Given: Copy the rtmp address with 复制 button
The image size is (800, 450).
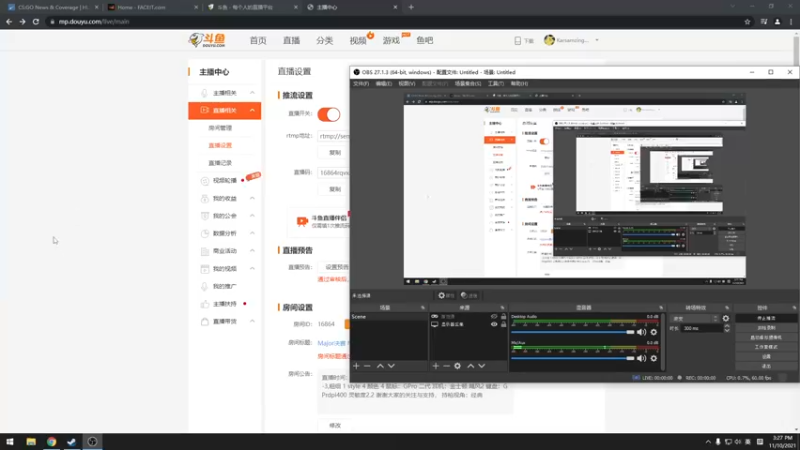Looking at the screenshot, I should click(x=335, y=153).
